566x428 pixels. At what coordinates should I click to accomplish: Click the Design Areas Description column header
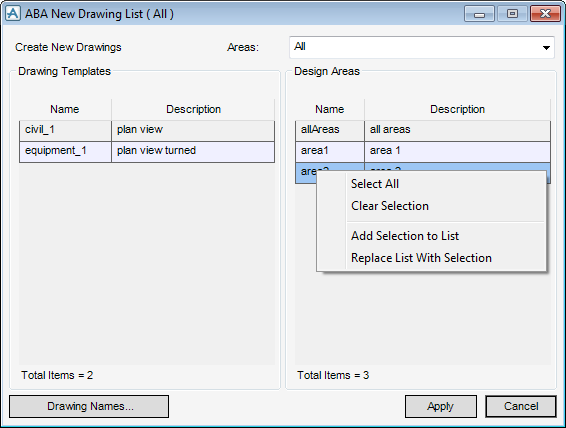(x=457, y=109)
